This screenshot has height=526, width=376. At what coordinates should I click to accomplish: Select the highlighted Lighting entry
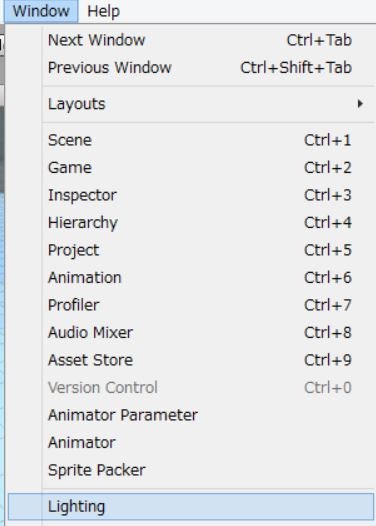pos(191,507)
